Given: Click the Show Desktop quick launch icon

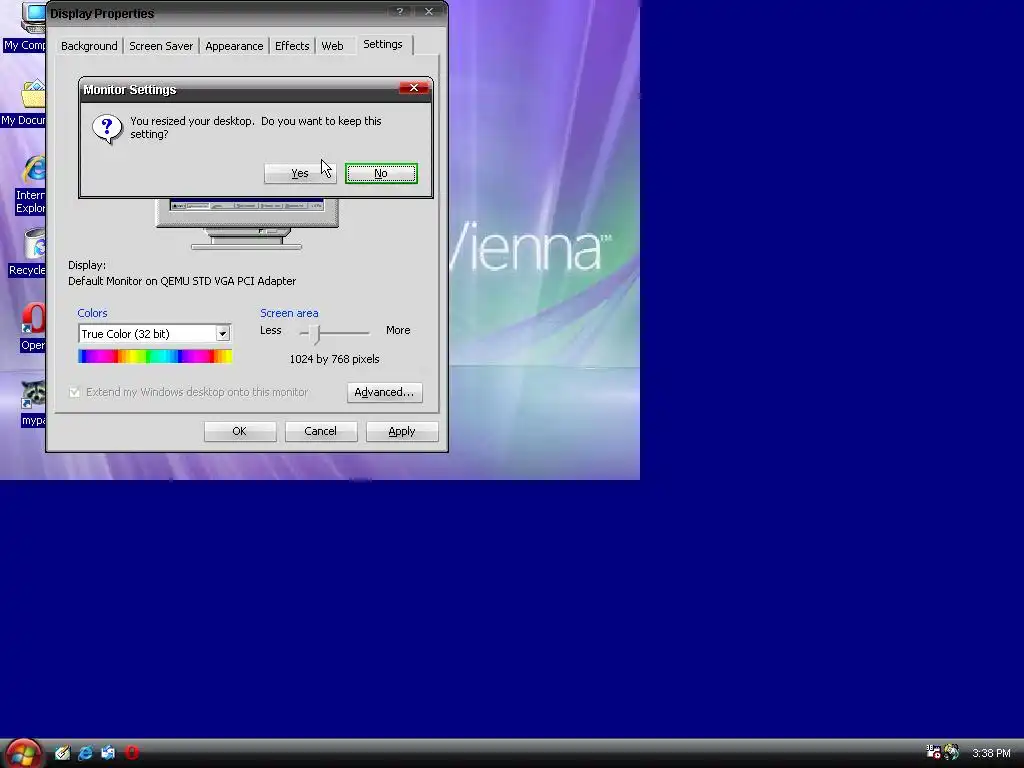Looking at the screenshot, I should coord(62,753).
